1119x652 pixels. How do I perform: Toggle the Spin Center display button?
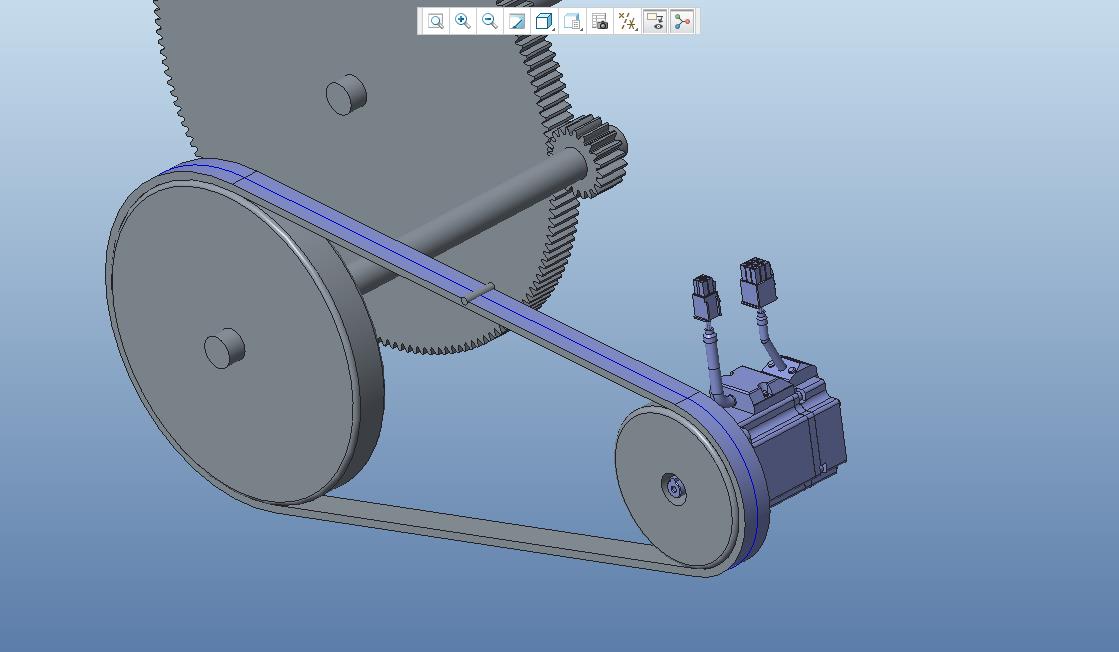pyautogui.click(x=682, y=21)
